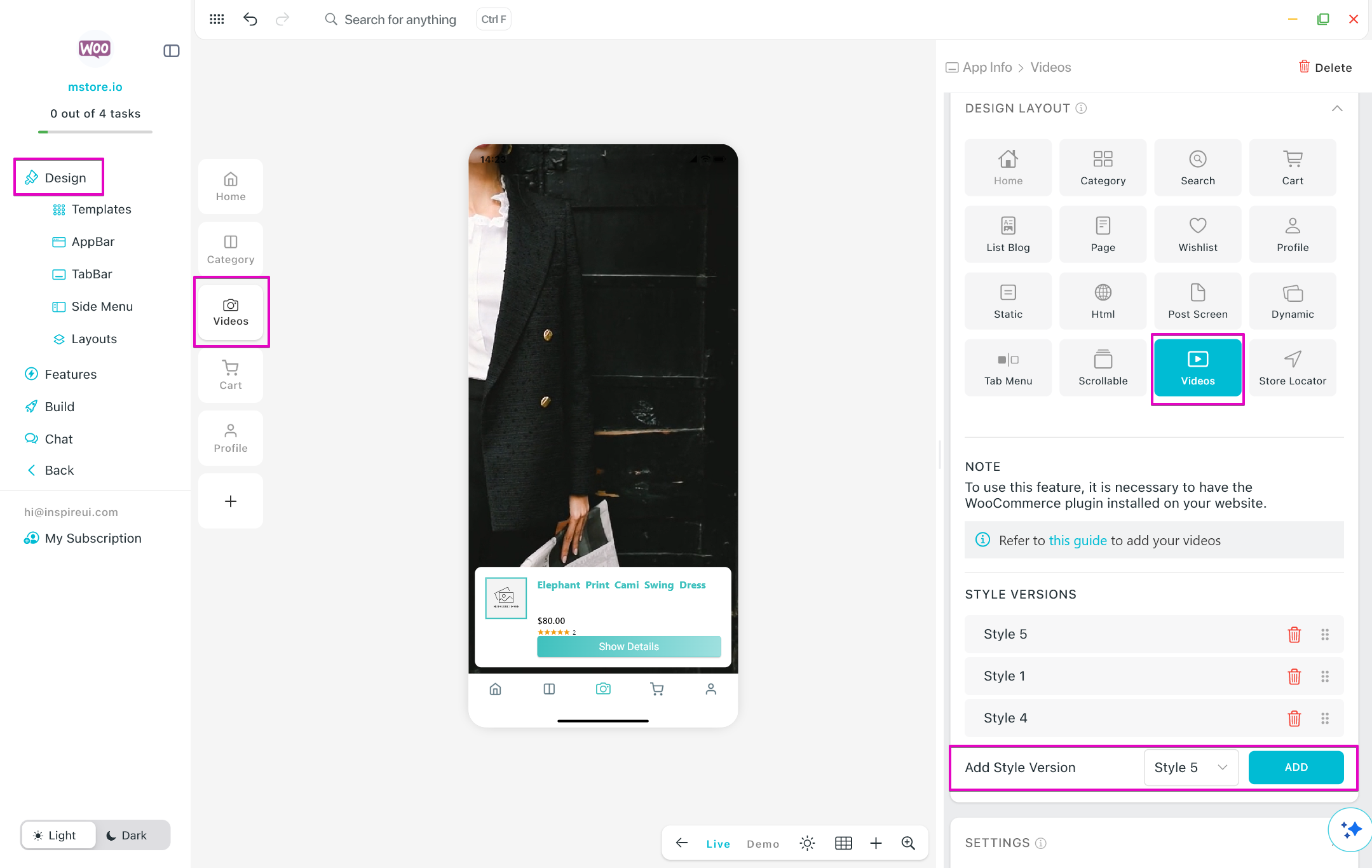
Task: Click the AI sparkle assistant button
Action: (1350, 829)
